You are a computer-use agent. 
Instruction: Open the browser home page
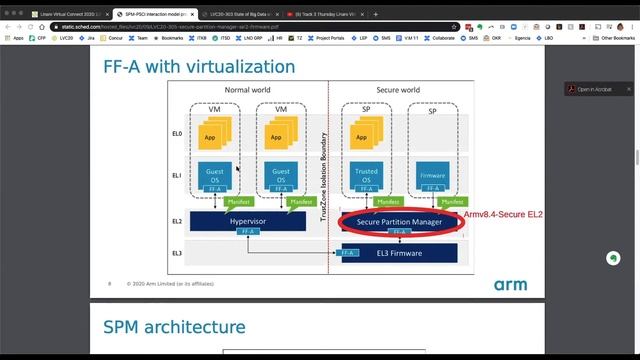[42, 27]
